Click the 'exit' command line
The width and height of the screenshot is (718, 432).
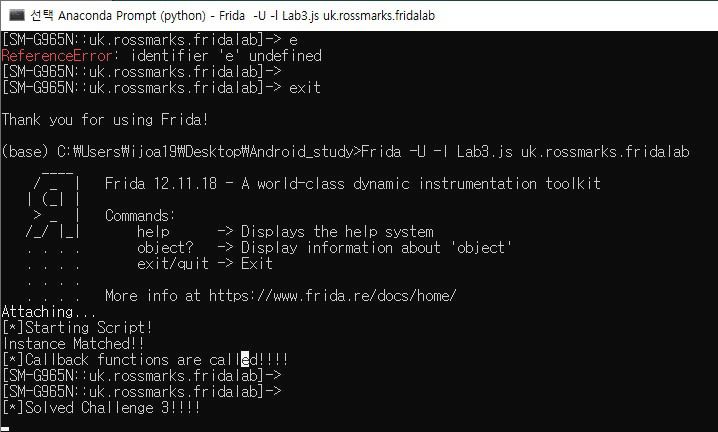tap(161, 88)
